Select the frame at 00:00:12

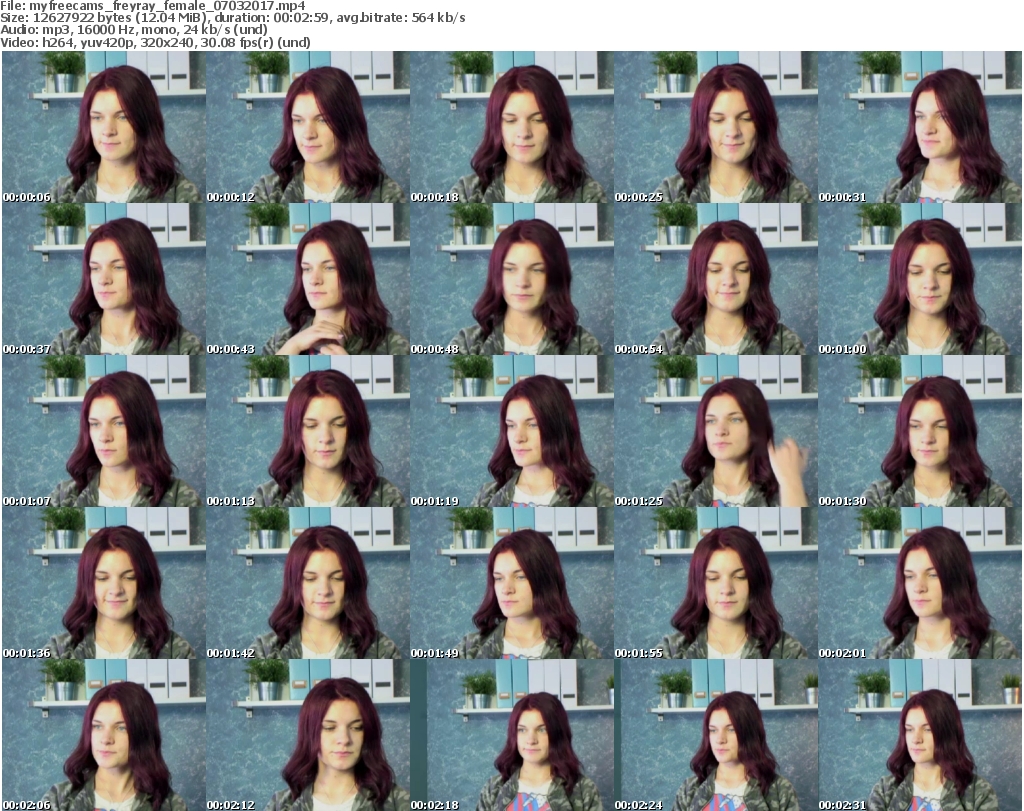pos(308,127)
